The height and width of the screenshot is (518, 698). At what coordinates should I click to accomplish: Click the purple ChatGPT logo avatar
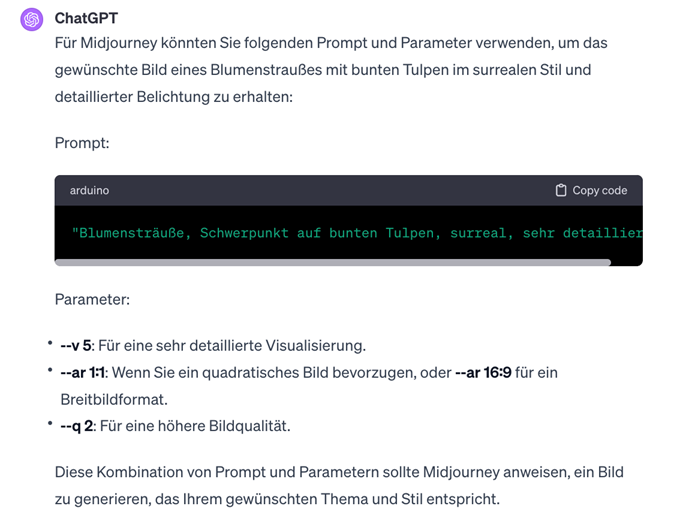32,19
